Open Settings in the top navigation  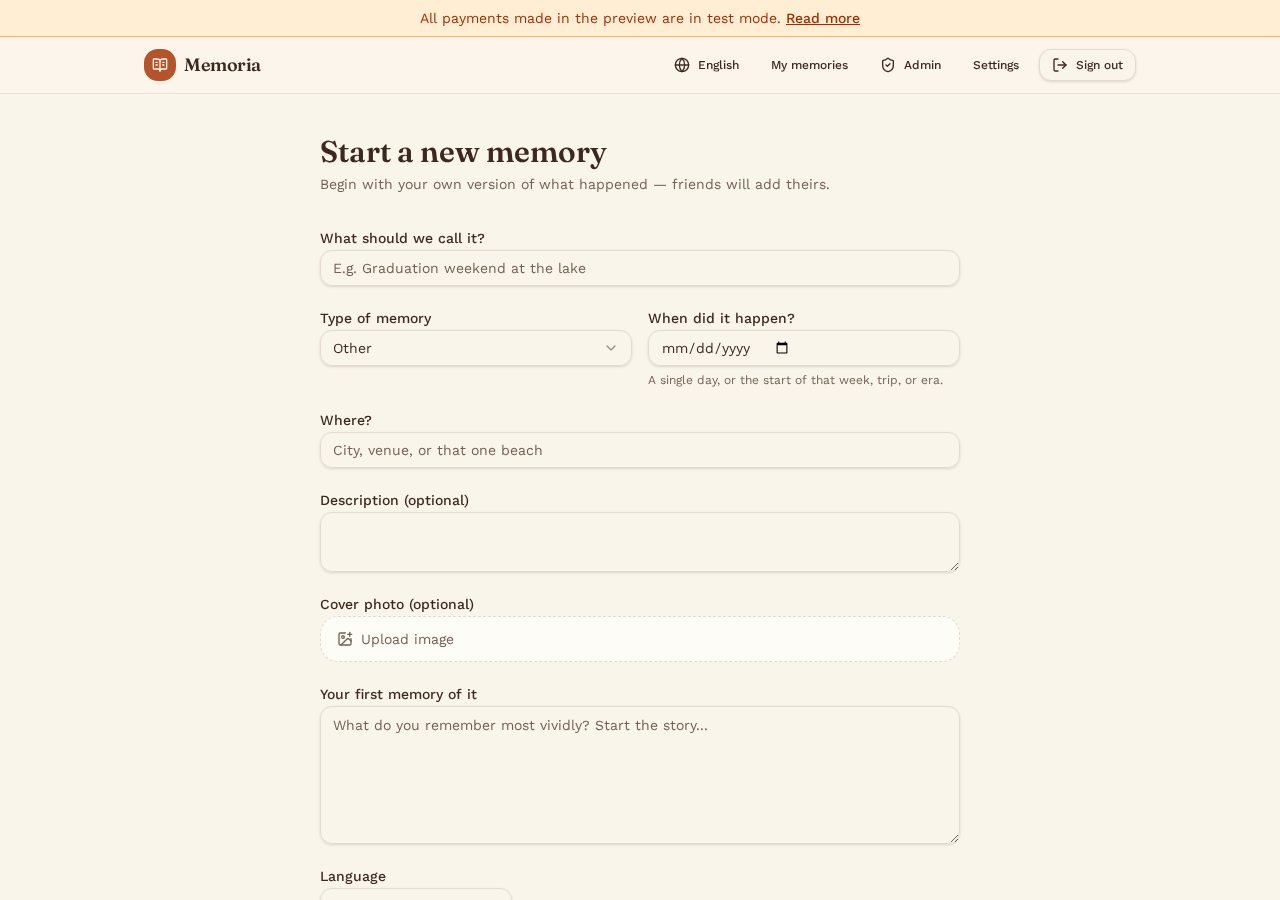click(996, 65)
